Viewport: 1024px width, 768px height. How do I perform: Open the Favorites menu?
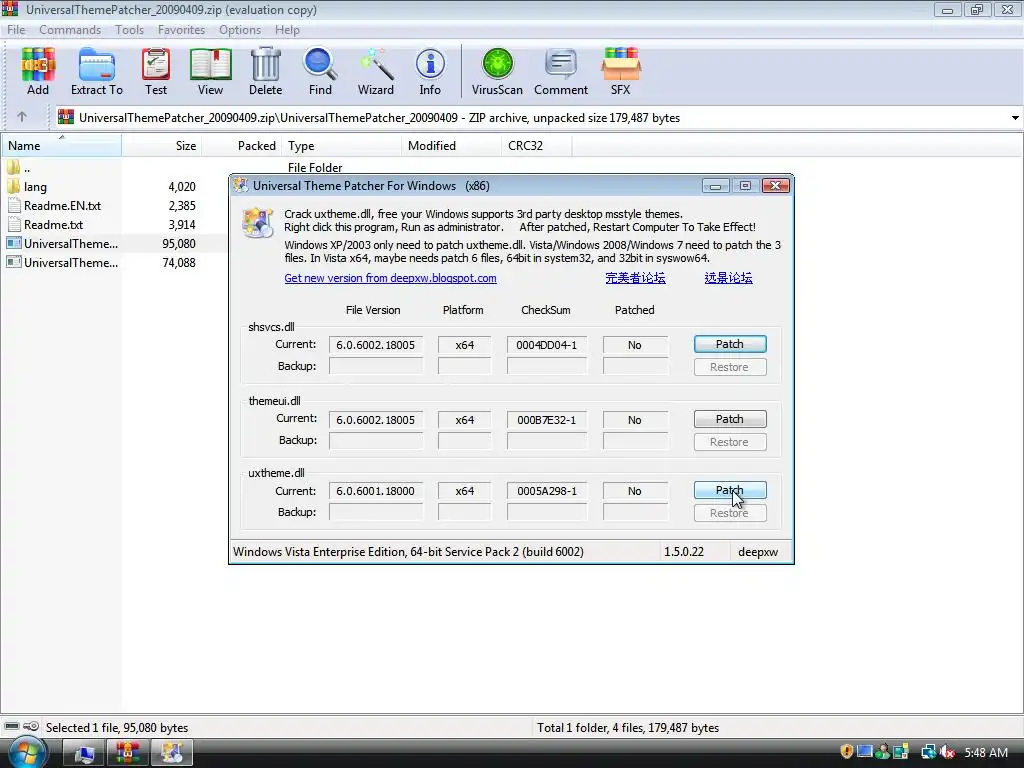(181, 30)
